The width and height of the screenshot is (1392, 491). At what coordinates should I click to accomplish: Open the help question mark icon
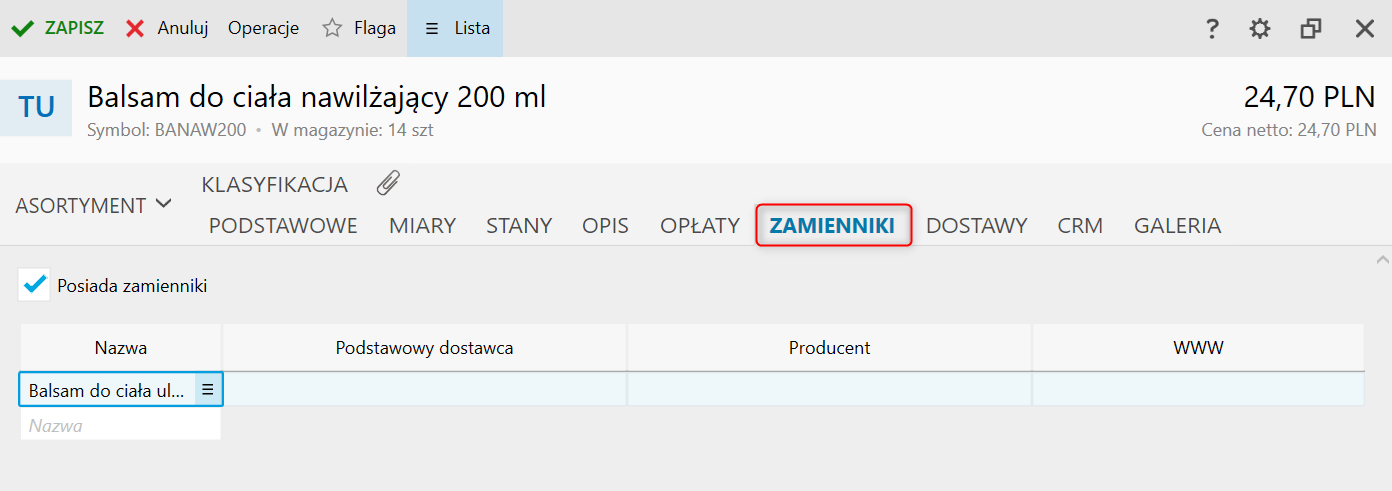[1212, 29]
